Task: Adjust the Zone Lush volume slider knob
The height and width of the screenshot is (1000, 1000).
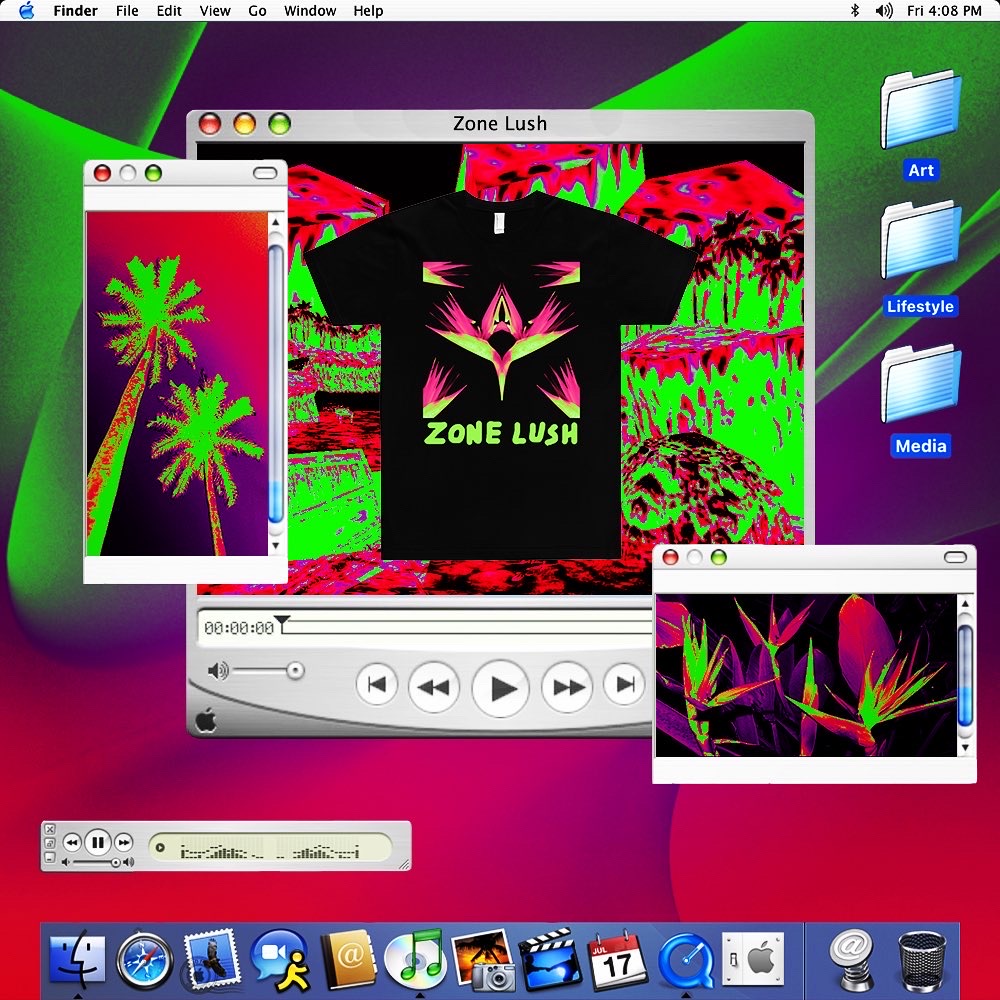Action: [x=295, y=671]
